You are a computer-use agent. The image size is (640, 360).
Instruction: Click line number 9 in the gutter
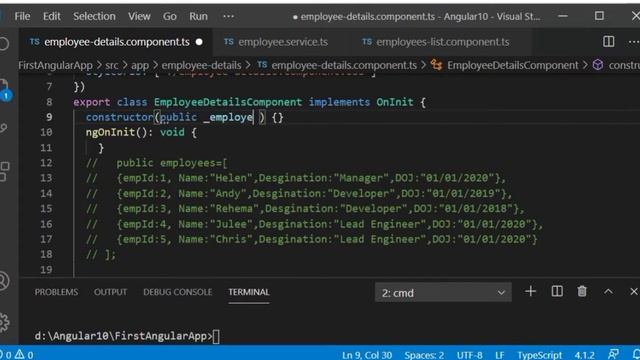click(49, 117)
